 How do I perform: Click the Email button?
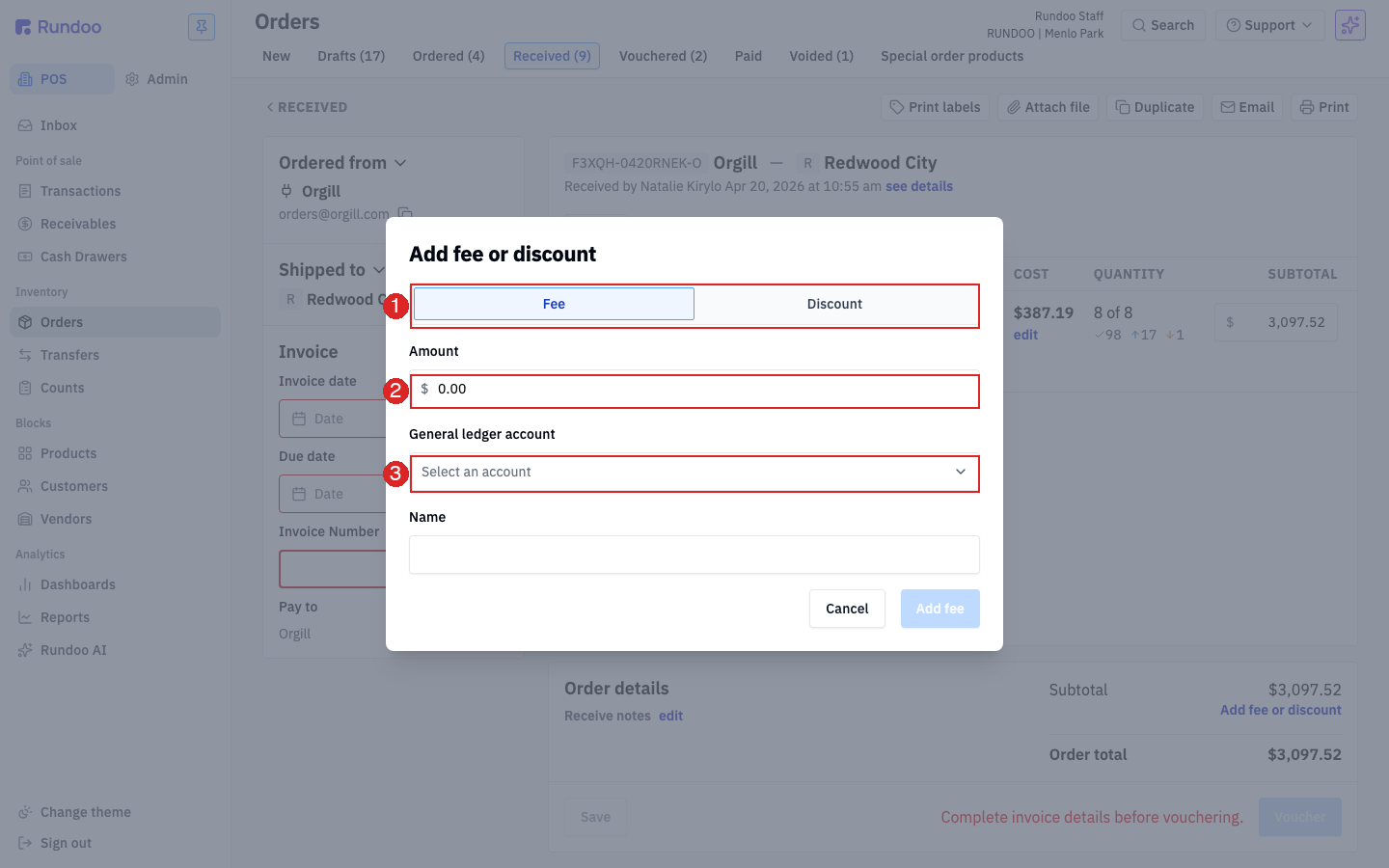coord(1247,107)
